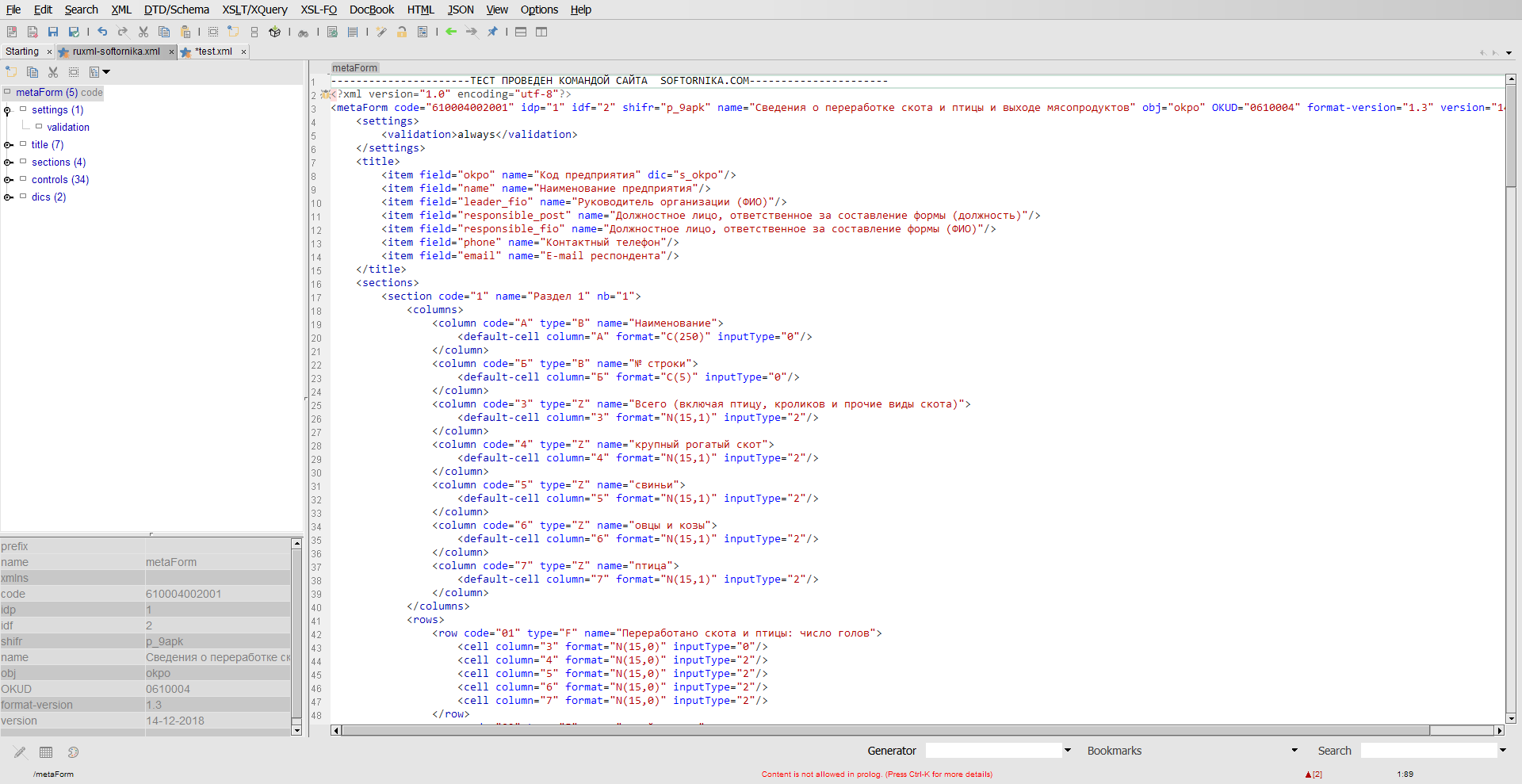The width and height of the screenshot is (1522, 784).
Task: Click the color palette icon at bottom left
Action: (x=73, y=752)
